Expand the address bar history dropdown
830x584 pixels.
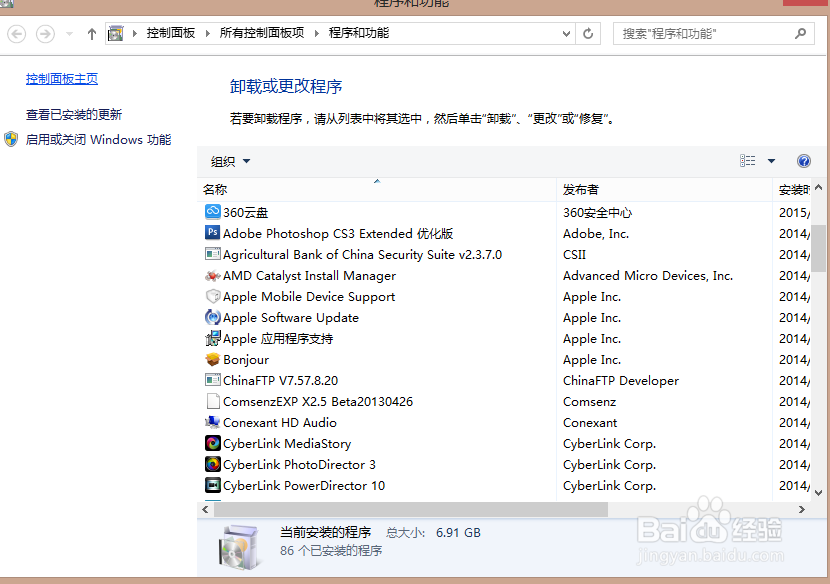pos(566,34)
